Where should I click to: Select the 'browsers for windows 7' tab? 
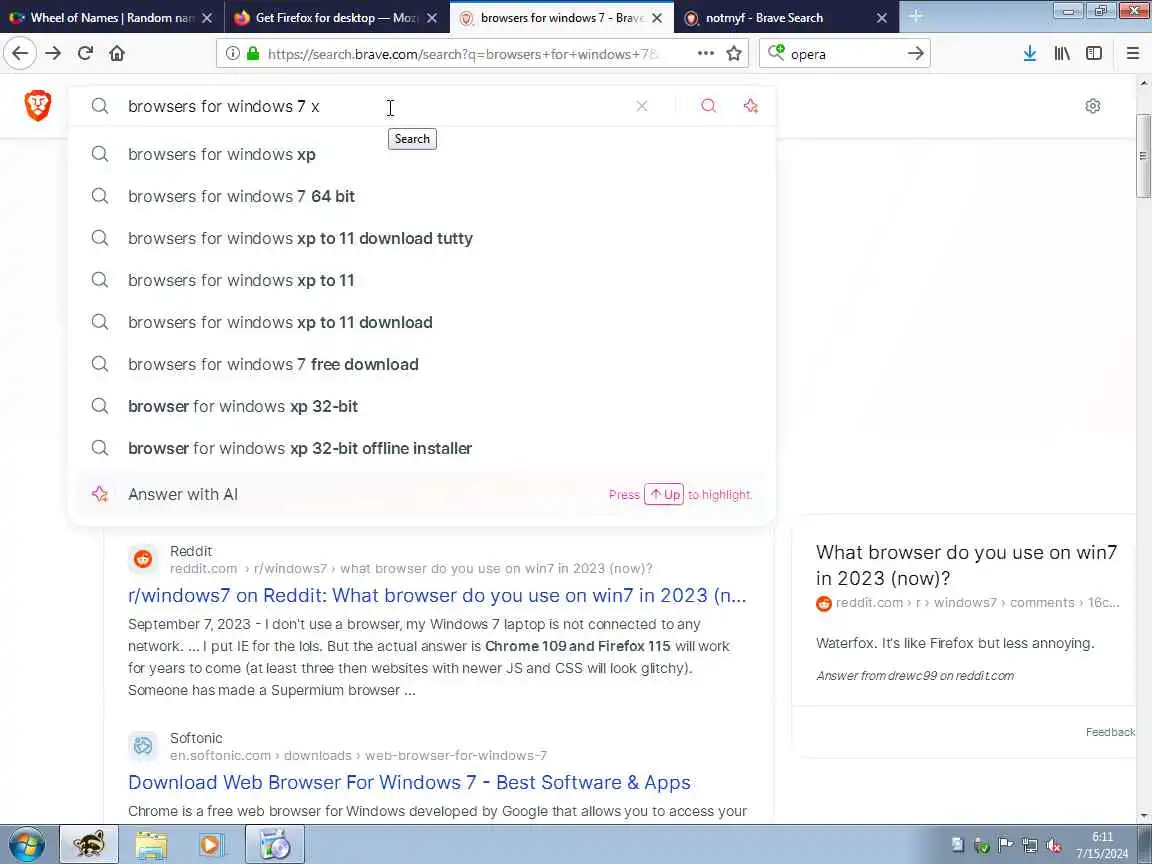point(562,18)
